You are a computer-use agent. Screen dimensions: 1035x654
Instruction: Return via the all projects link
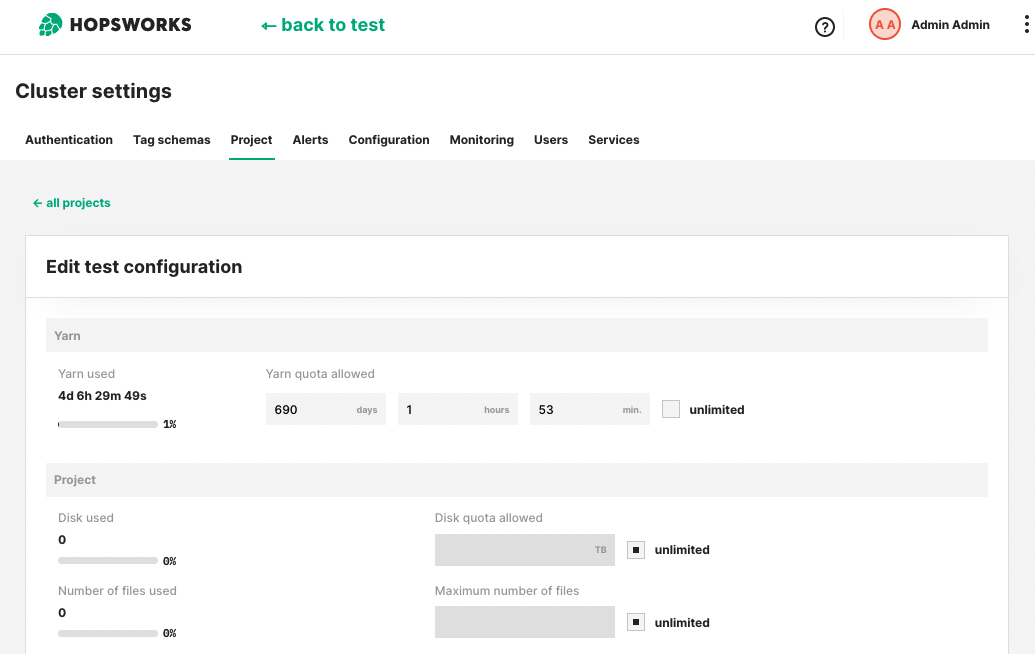point(72,203)
